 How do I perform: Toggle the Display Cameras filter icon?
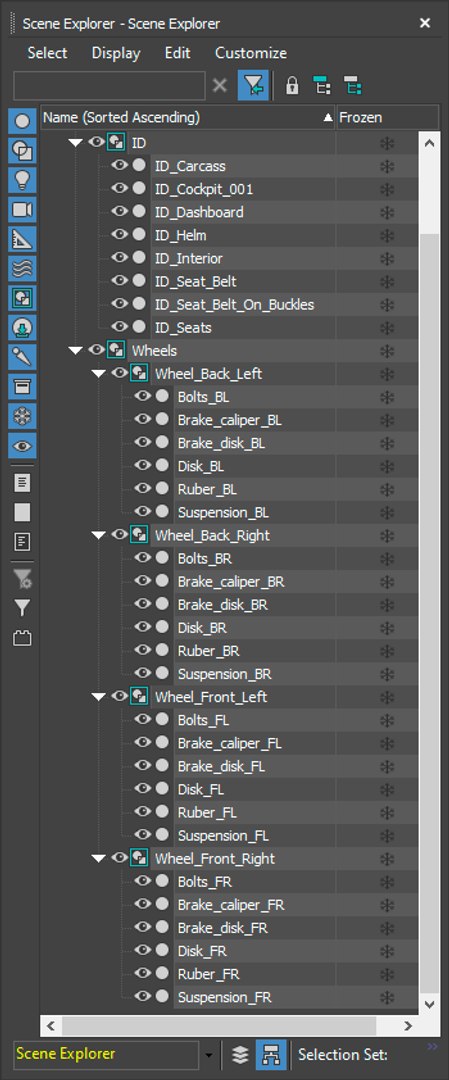[22, 209]
